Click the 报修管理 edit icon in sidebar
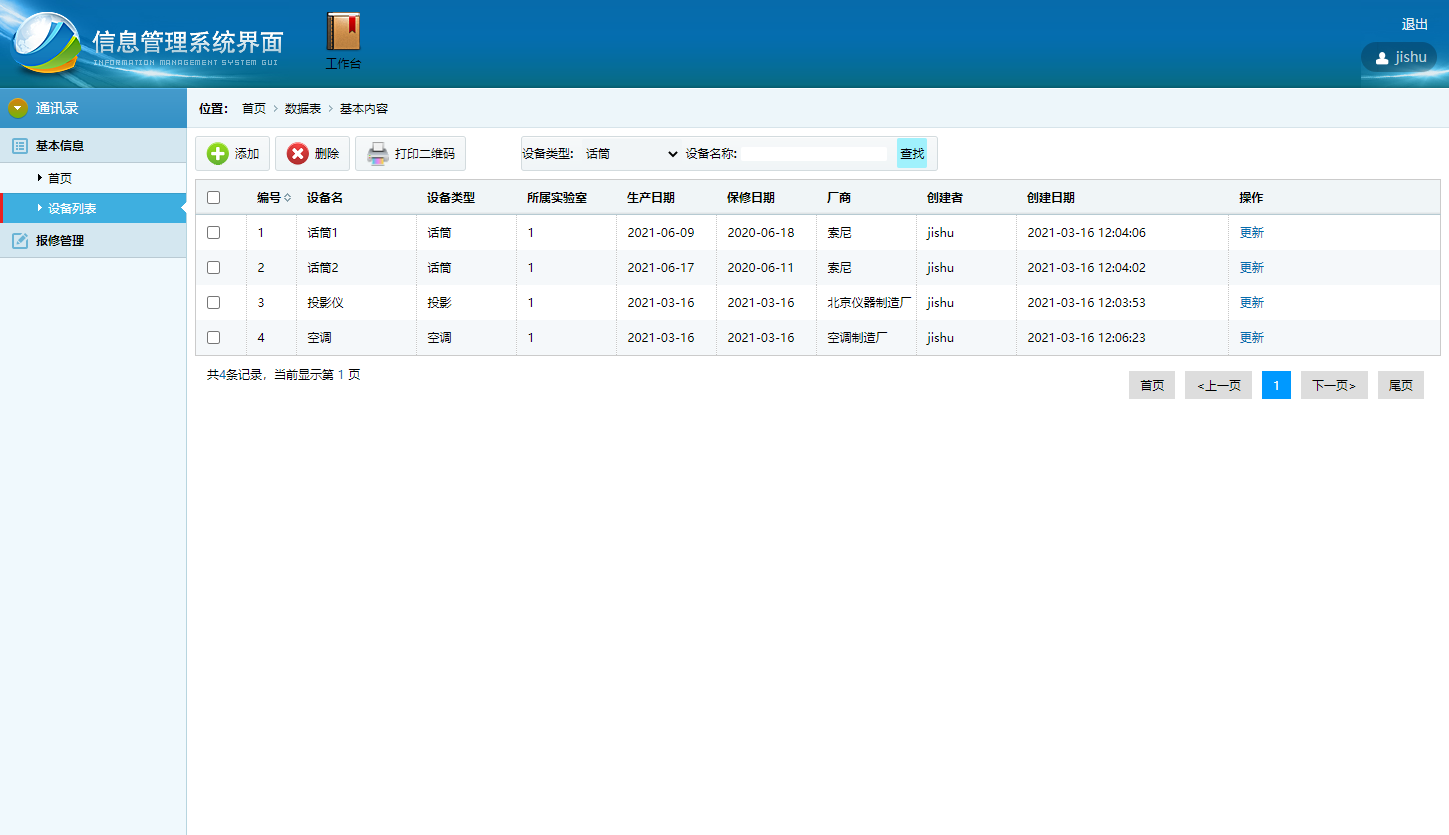The width and height of the screenshot is (1449, 835). 19,241
